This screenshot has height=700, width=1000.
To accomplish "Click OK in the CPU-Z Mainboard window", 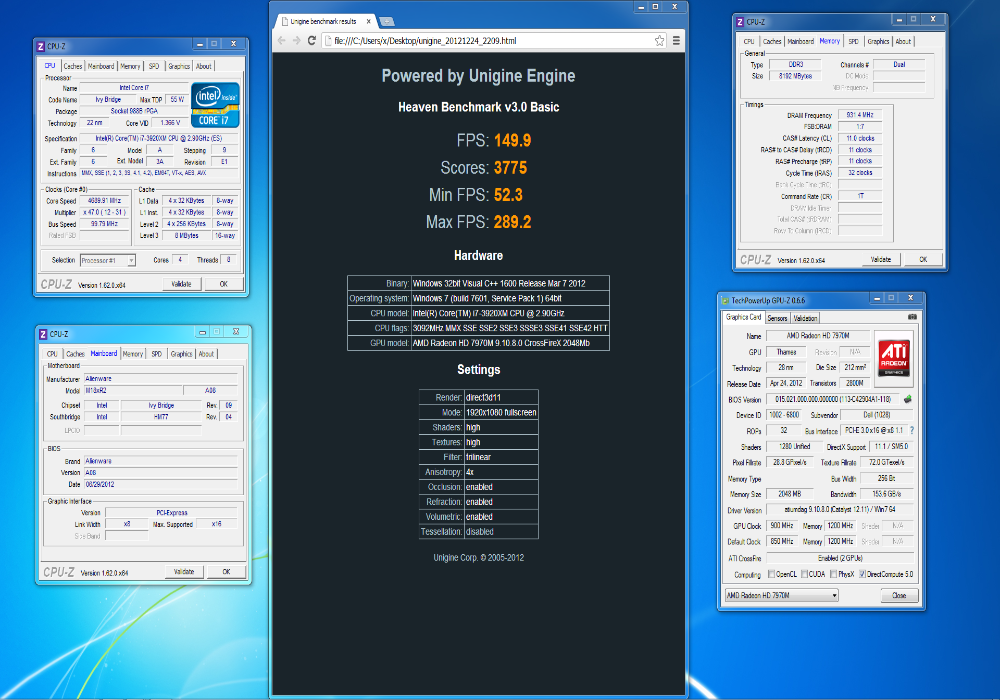I will point(226,571).
